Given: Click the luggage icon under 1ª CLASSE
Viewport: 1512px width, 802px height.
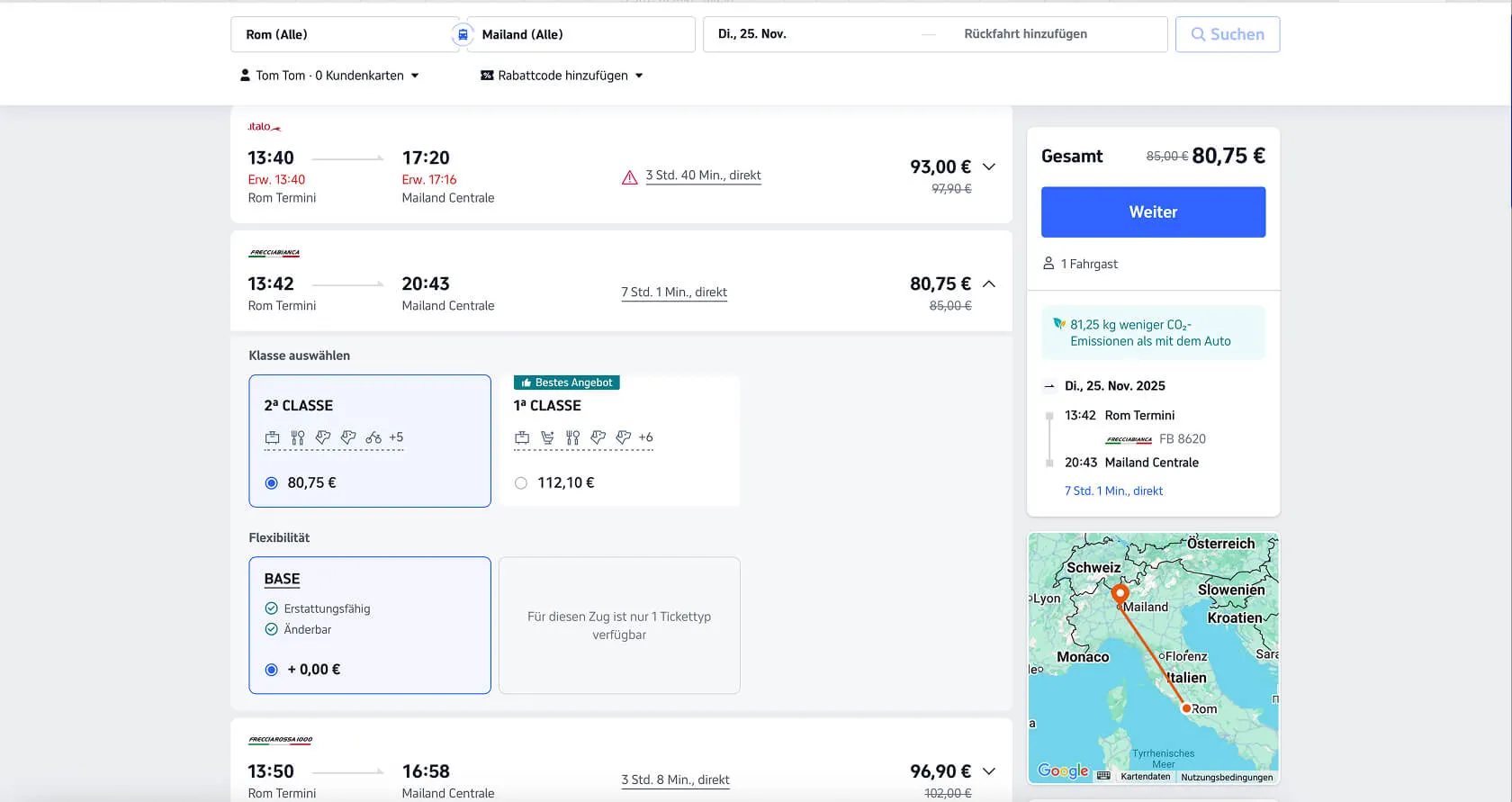Looking at the screenshot, I should coord(522,437).
